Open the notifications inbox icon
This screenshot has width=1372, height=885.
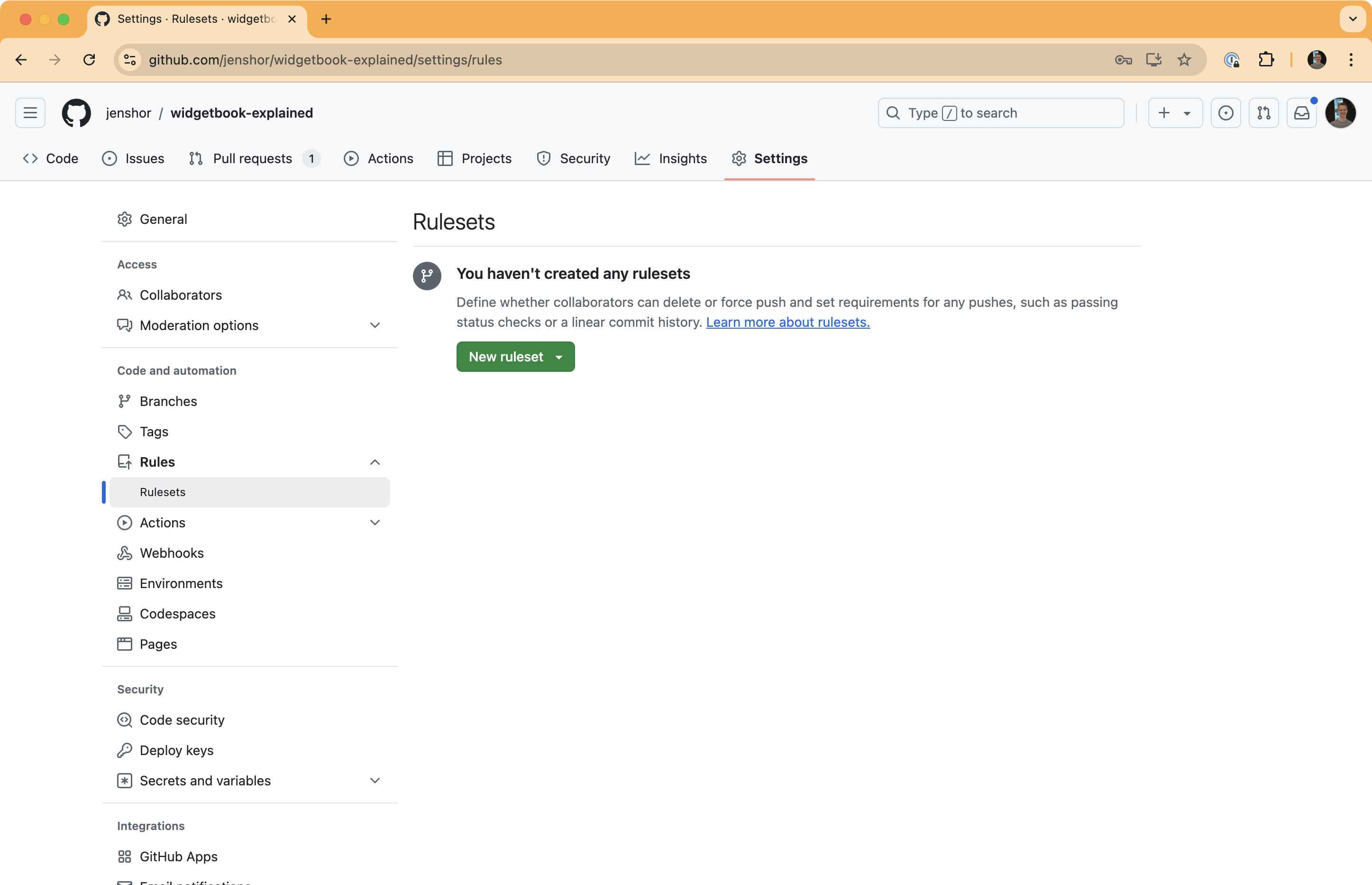click(x=1301, y=112)
